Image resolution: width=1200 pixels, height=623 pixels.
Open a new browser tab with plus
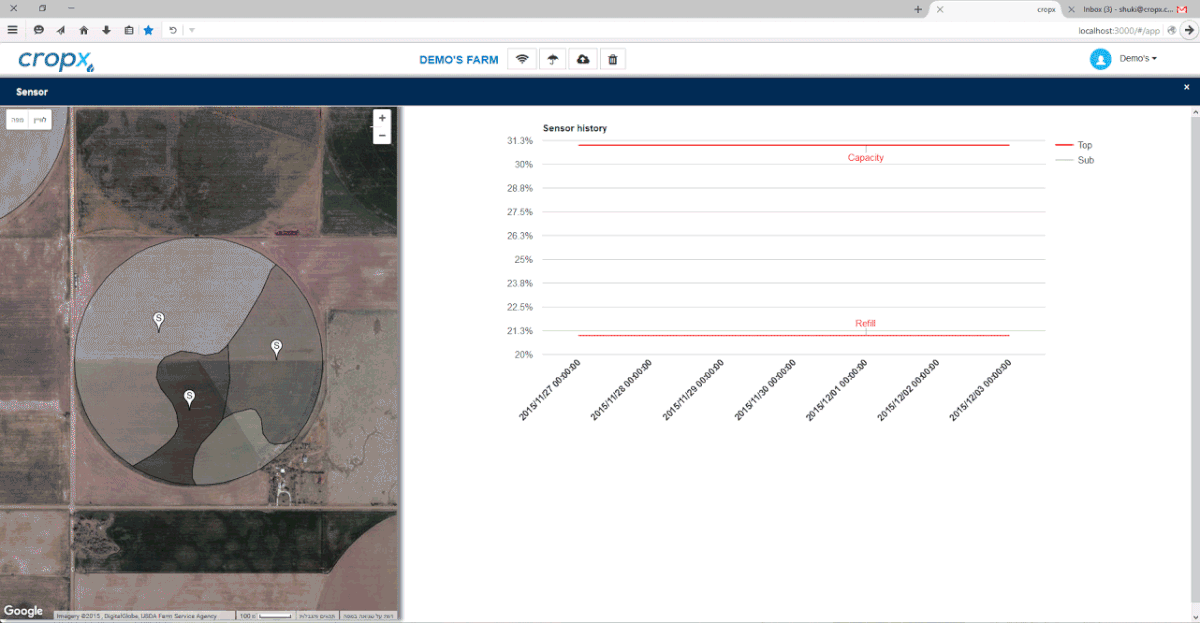[918, 8]
